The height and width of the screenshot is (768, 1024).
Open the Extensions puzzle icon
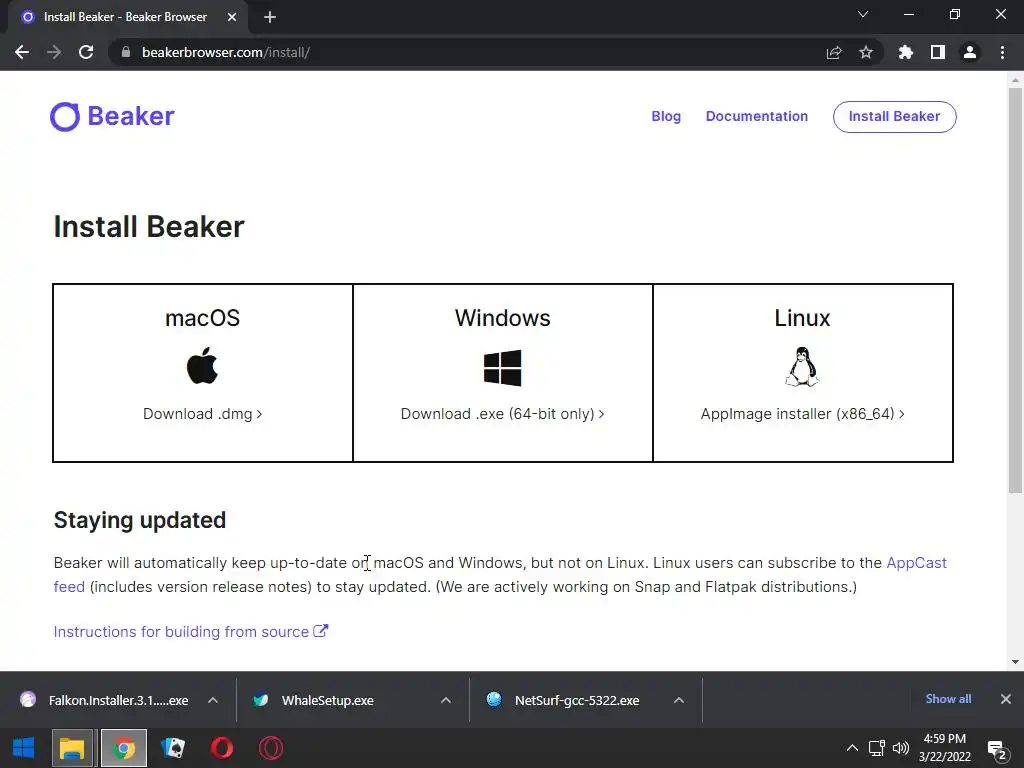[906, 52]
